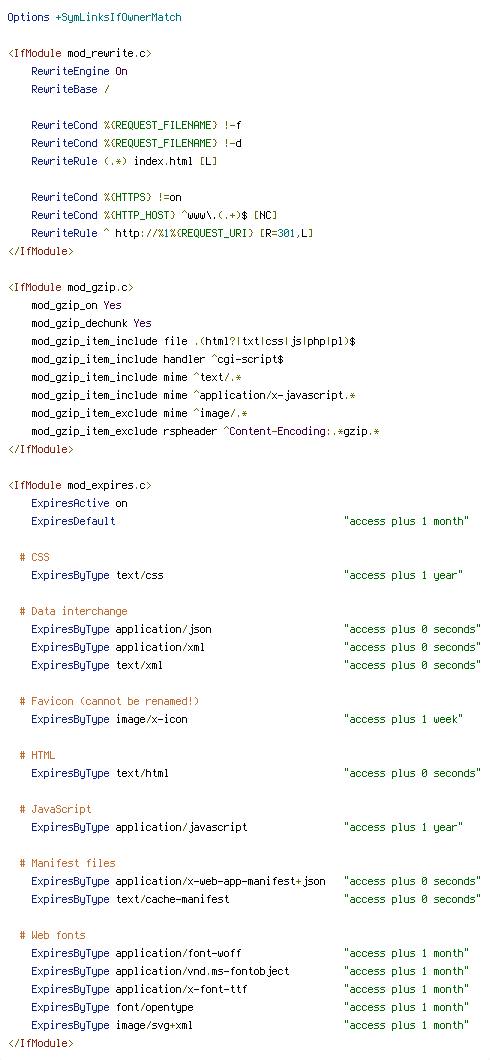
Task: Click the Content-Encoding rspheader exclude line
Action: [x=205, y=431]
